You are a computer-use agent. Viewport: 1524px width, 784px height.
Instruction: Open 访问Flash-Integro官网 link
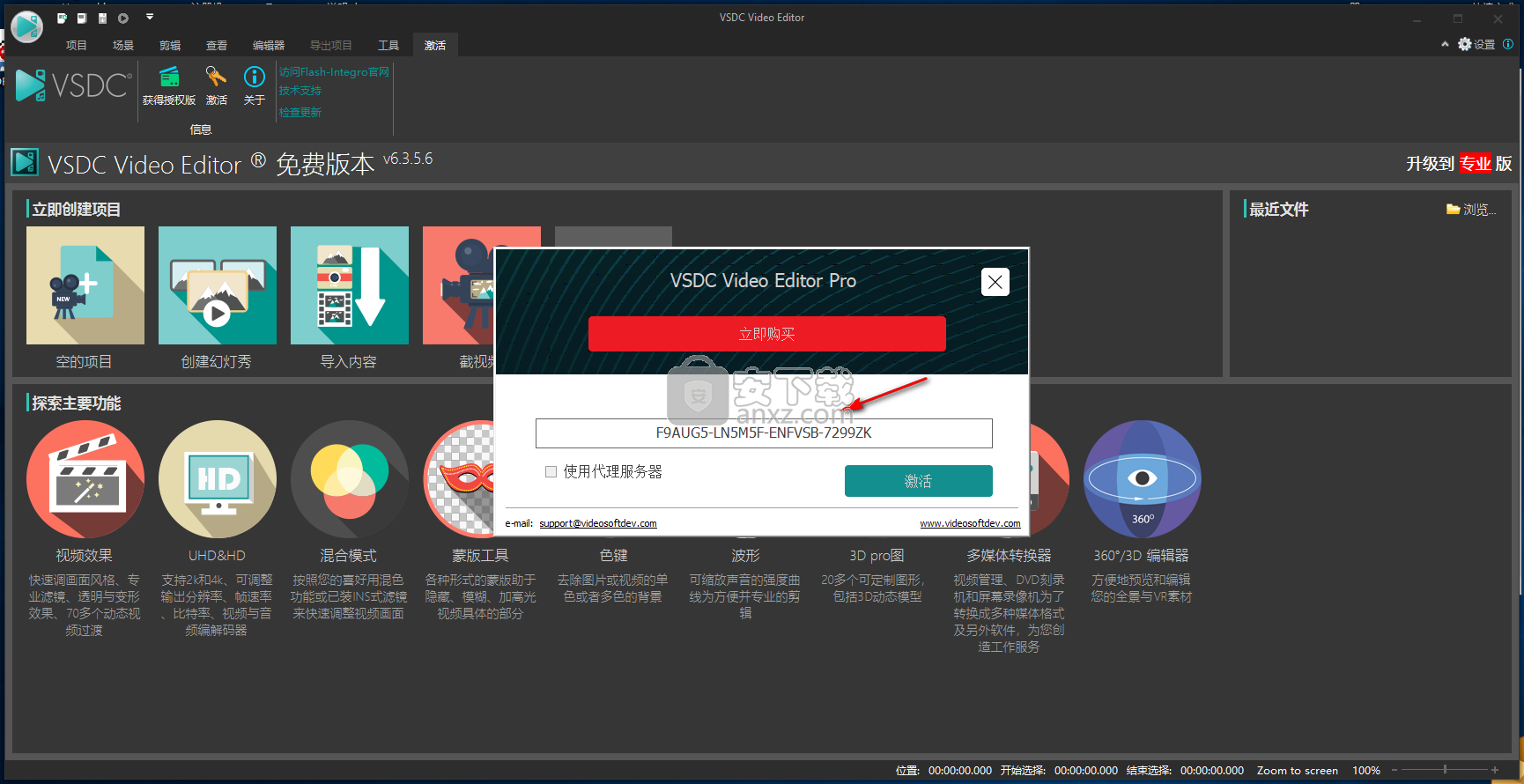(334, 72)
